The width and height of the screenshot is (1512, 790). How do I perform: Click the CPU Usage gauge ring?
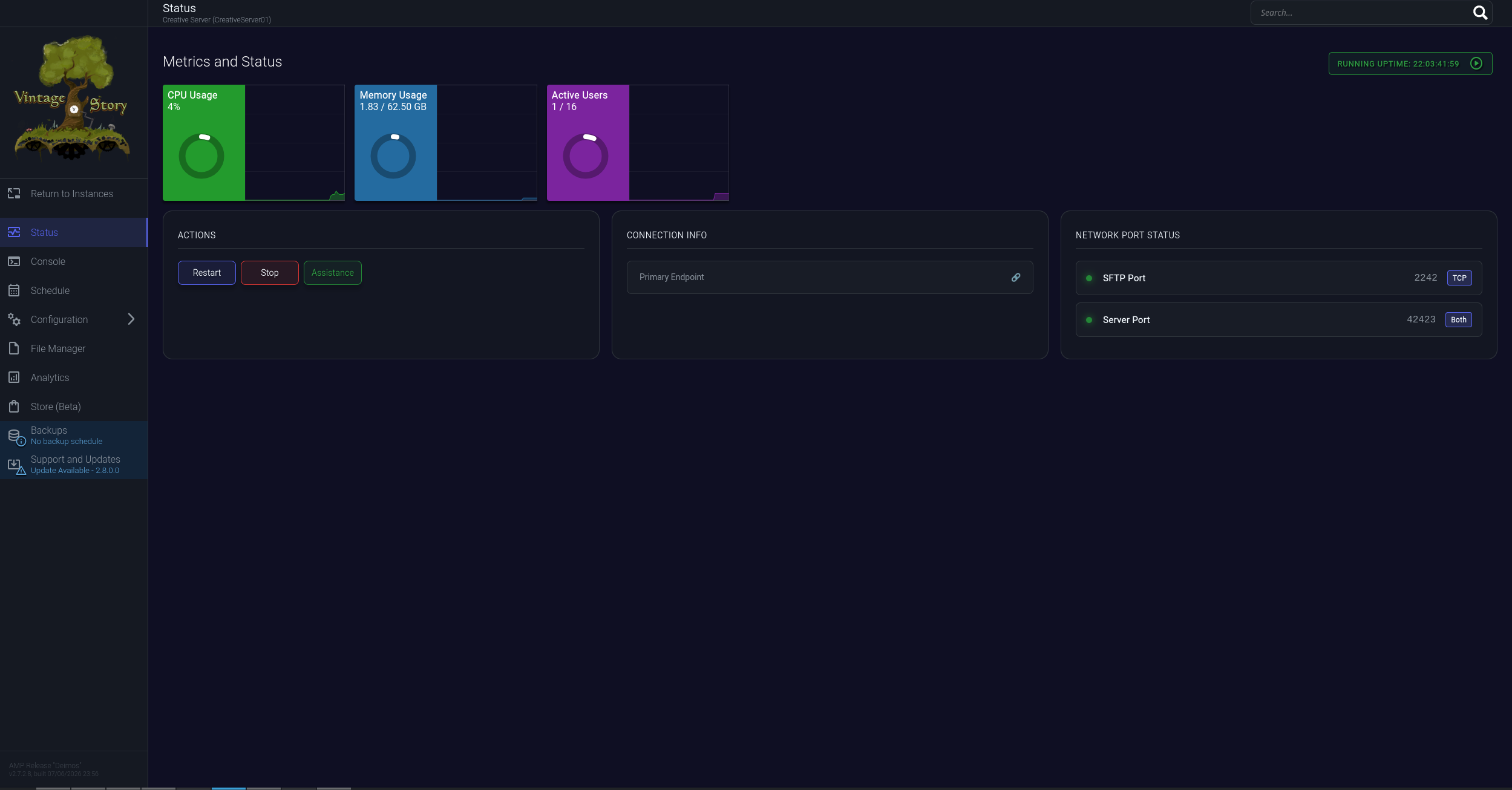(x=201, y=156)
